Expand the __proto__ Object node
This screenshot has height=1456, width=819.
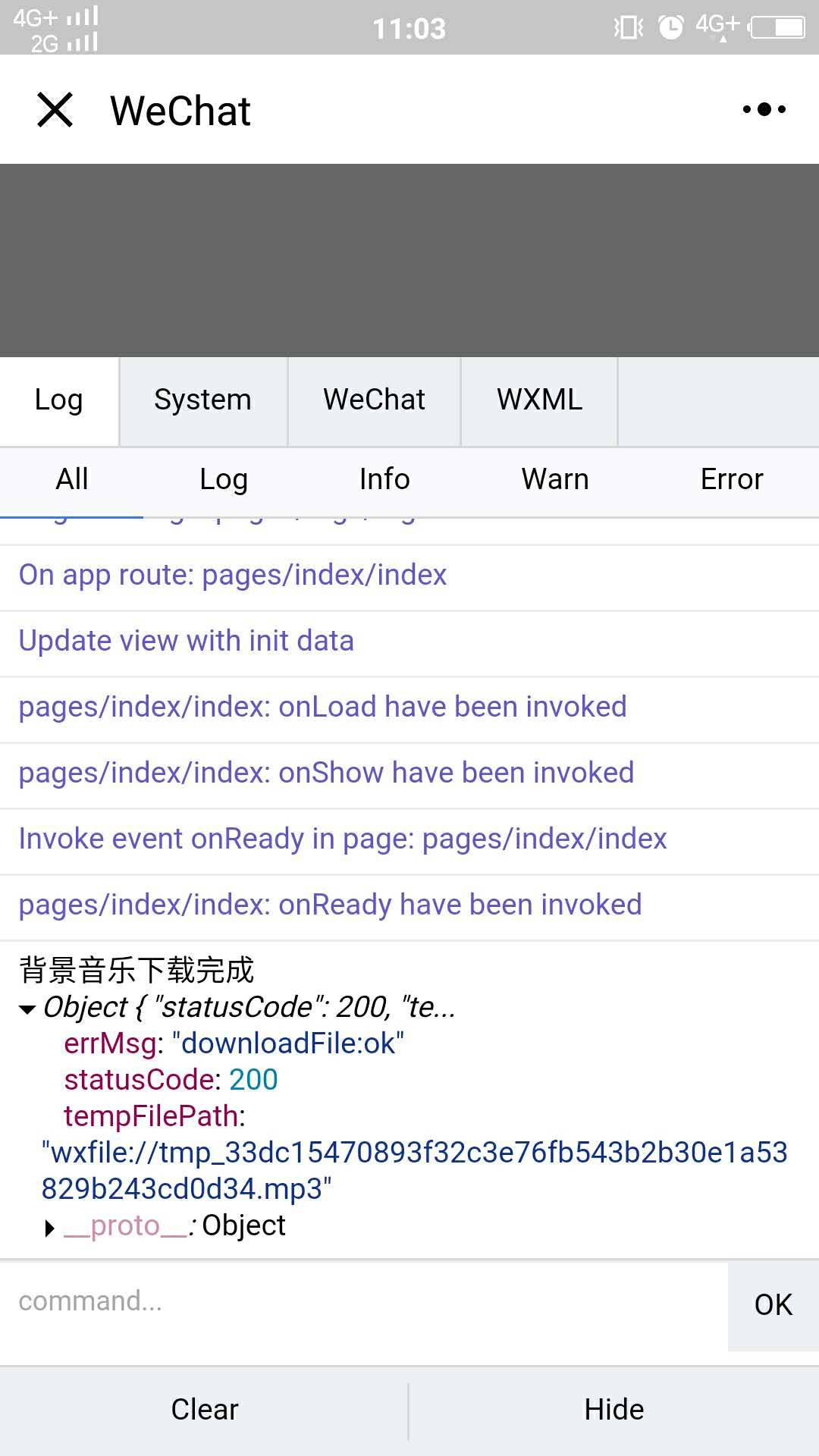point(50,1228)
